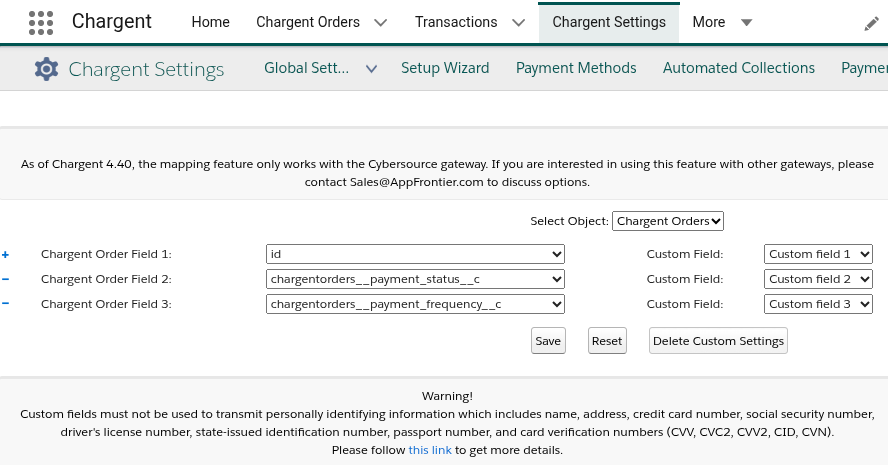This screenshot has height=465, width=888.
Task: Open the Select Object dropdown
Action: tap(668, 221)
